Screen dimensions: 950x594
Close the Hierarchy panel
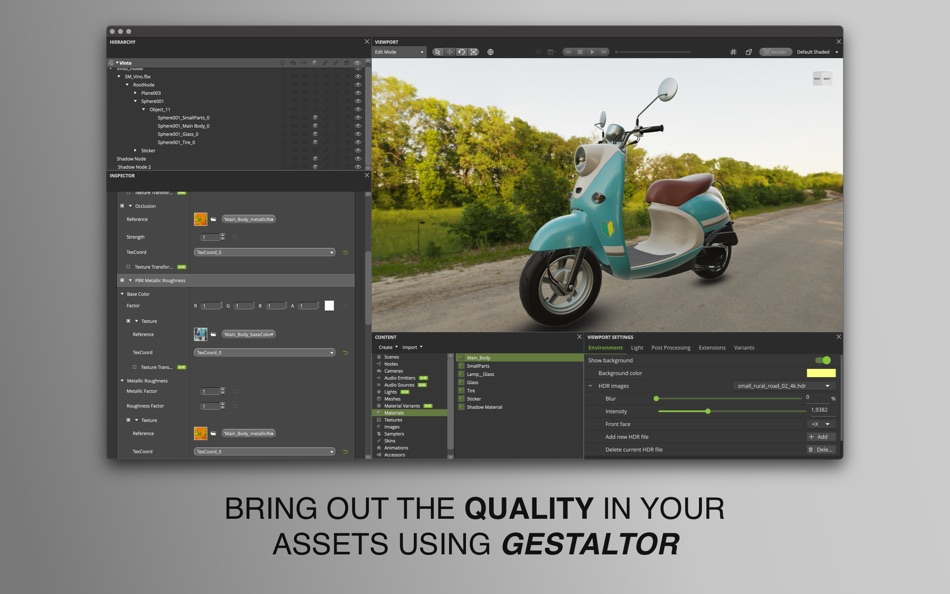coord(367,42)
